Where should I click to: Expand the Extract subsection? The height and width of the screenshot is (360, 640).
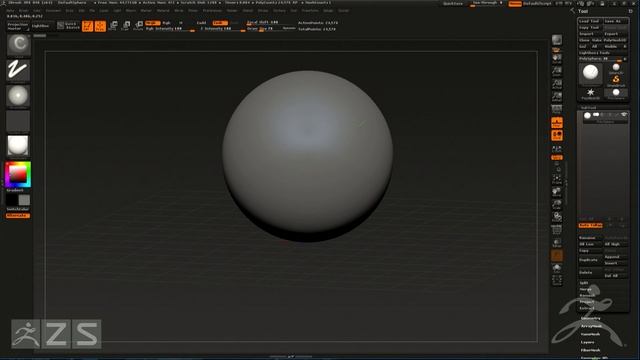[x=587, y=308]
